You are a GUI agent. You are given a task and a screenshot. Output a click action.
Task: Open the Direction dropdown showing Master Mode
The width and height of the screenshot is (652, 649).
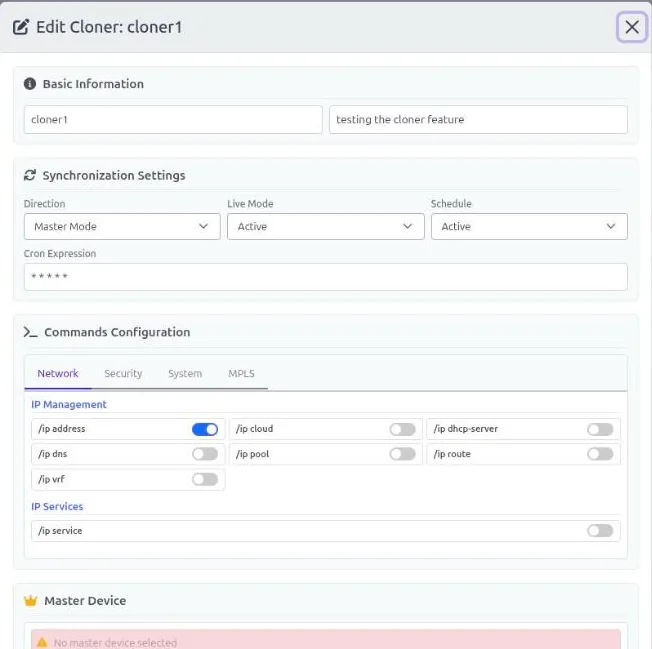[122, 226]
